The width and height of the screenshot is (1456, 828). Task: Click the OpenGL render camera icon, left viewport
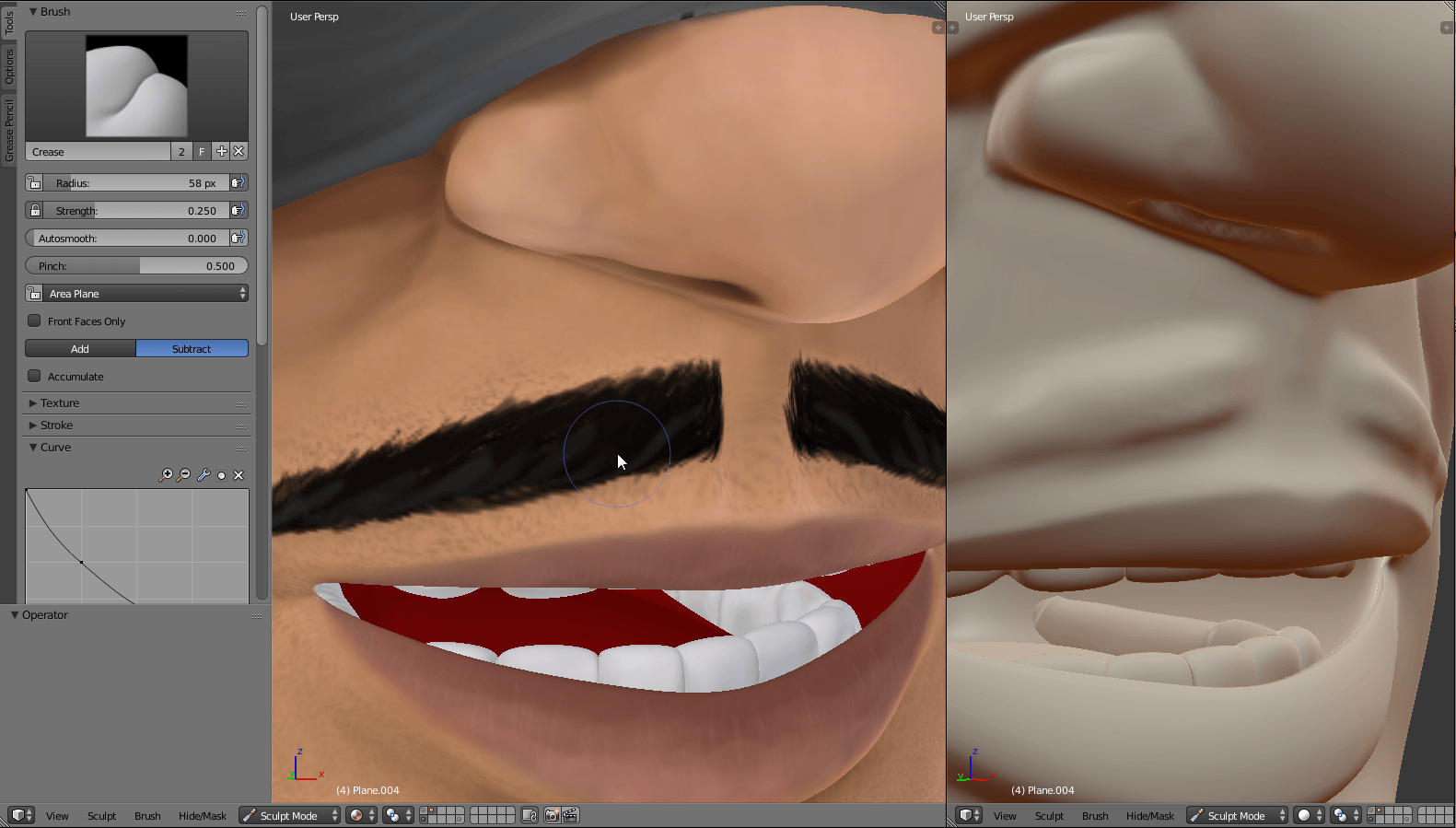point(552,815)
